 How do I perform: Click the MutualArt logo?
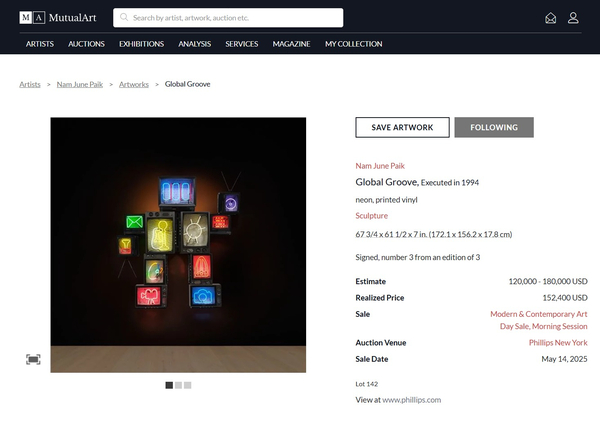point(58,17)
